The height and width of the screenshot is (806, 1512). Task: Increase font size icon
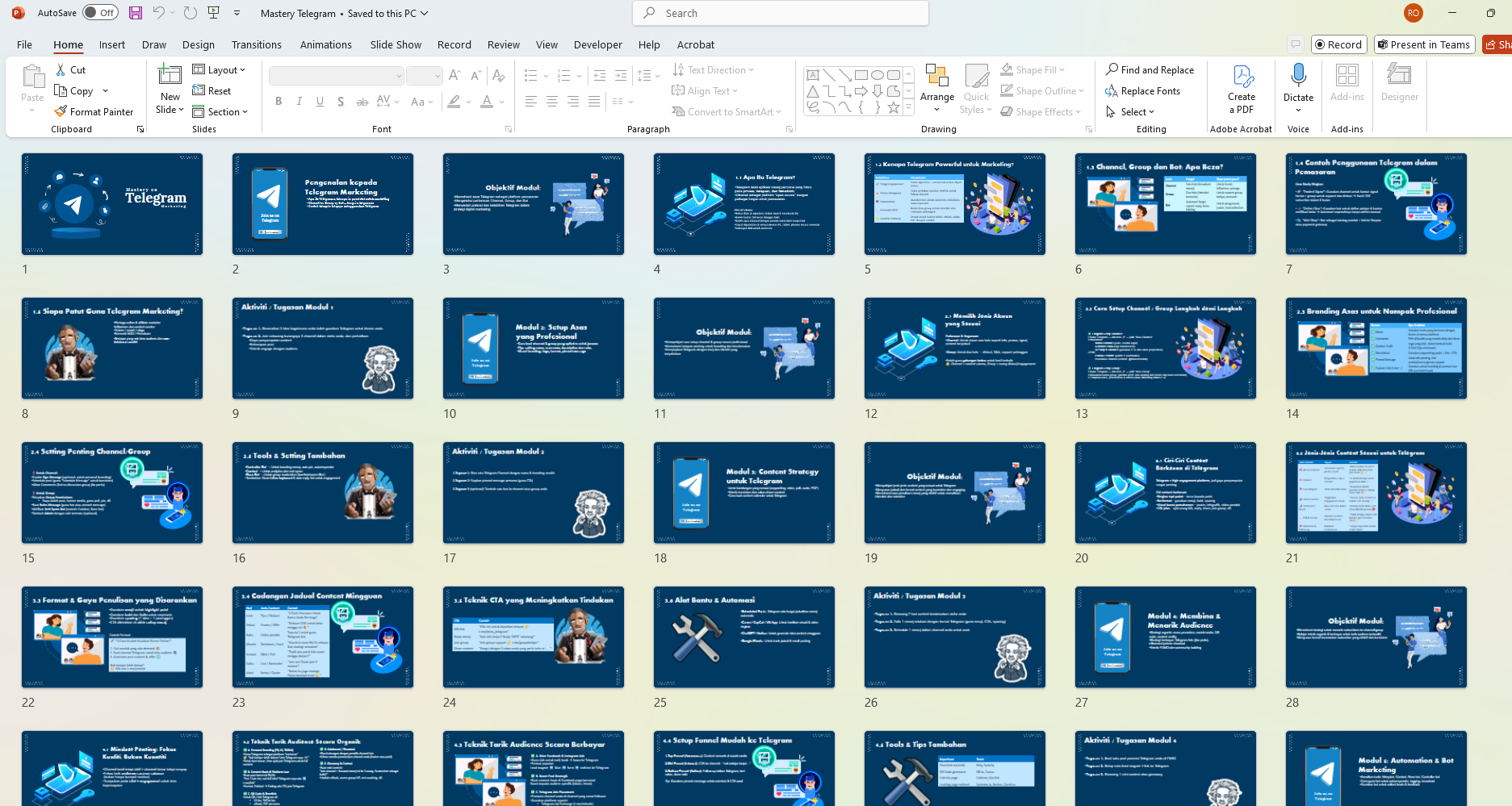pos(455,76)
